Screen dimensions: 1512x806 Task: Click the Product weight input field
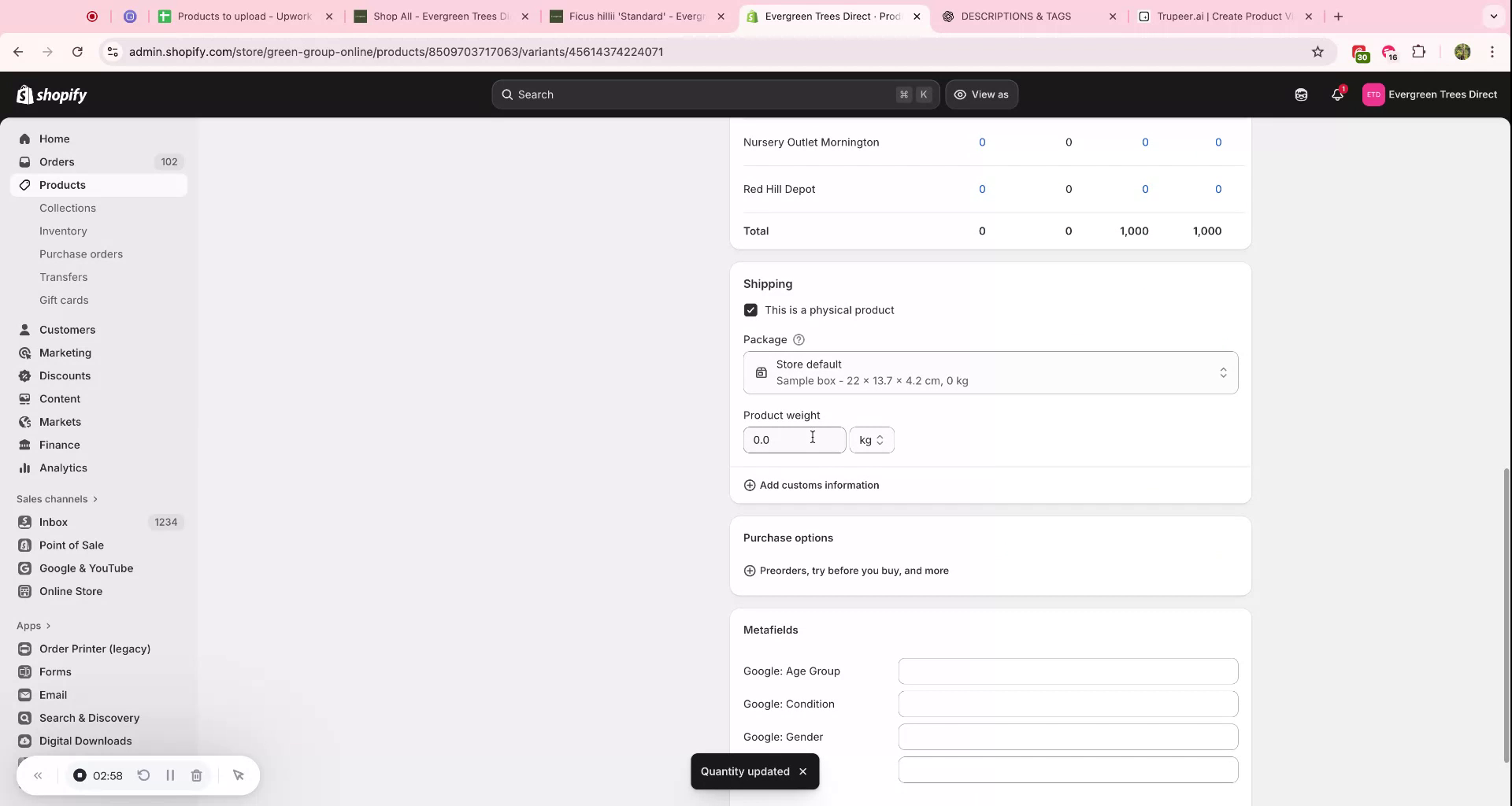[795, 440]
